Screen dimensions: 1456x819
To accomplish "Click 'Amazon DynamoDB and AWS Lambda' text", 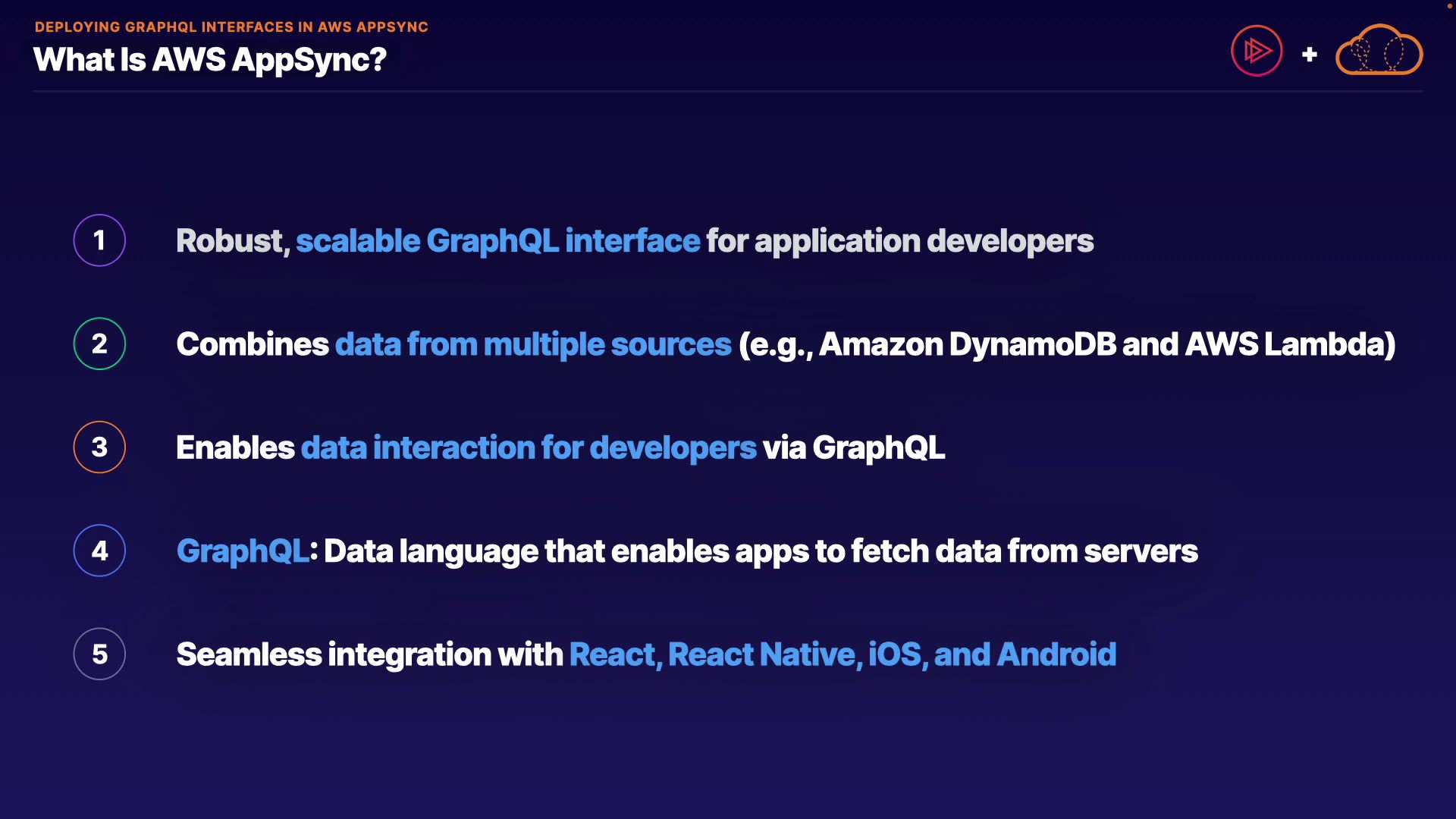I will [x=1103, y=344].
